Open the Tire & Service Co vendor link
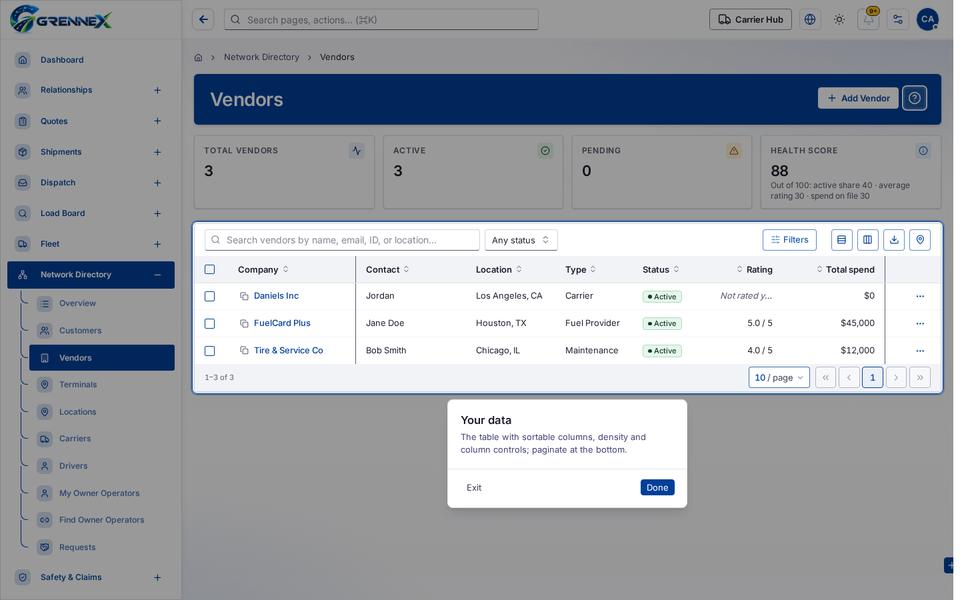Viewport: 960px width, 600px height. (x=288, y=351)
